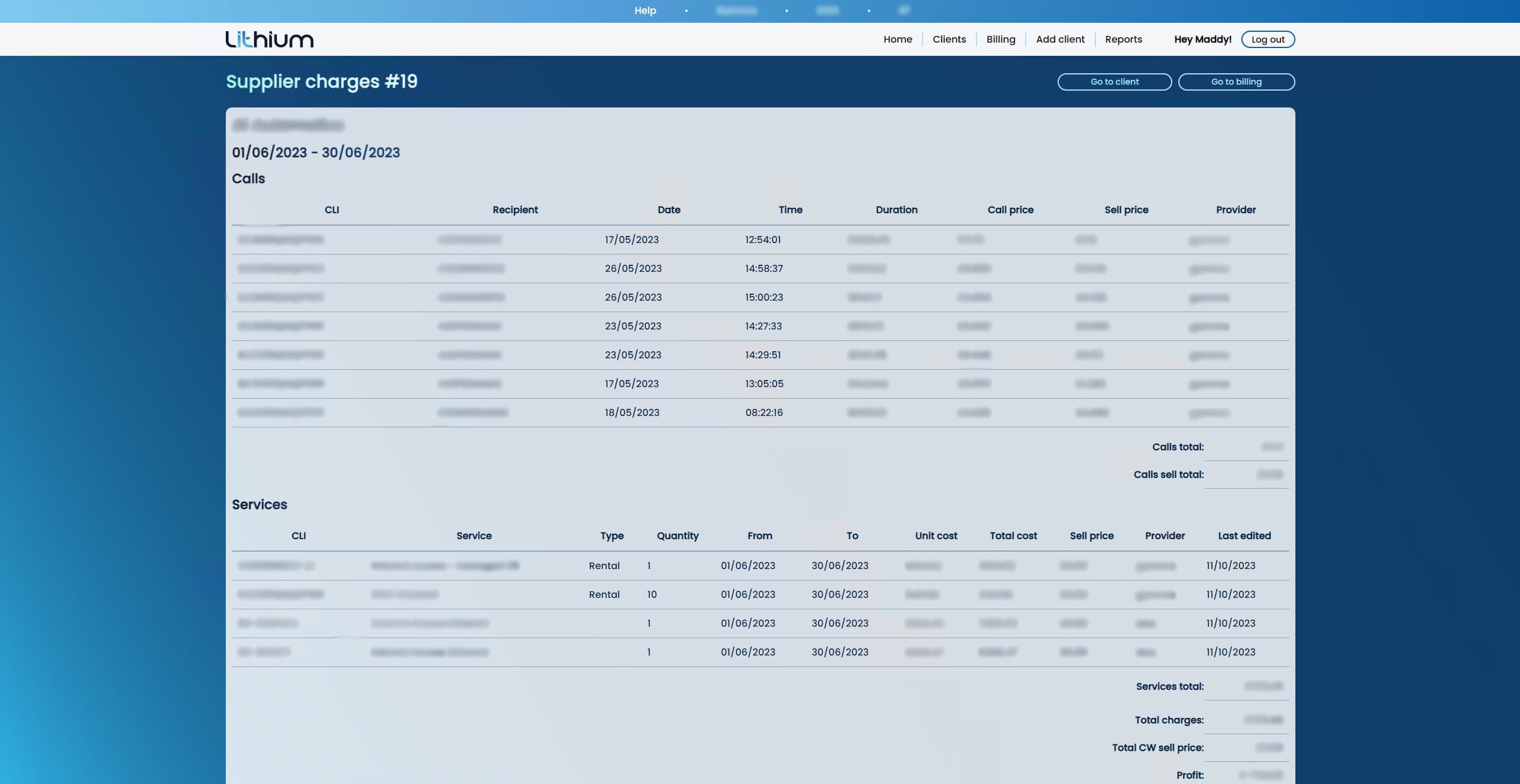The height and width of the screenshot is (784, 1520).
Task: Click the Call price column header
Action: tap(1011, 210)
